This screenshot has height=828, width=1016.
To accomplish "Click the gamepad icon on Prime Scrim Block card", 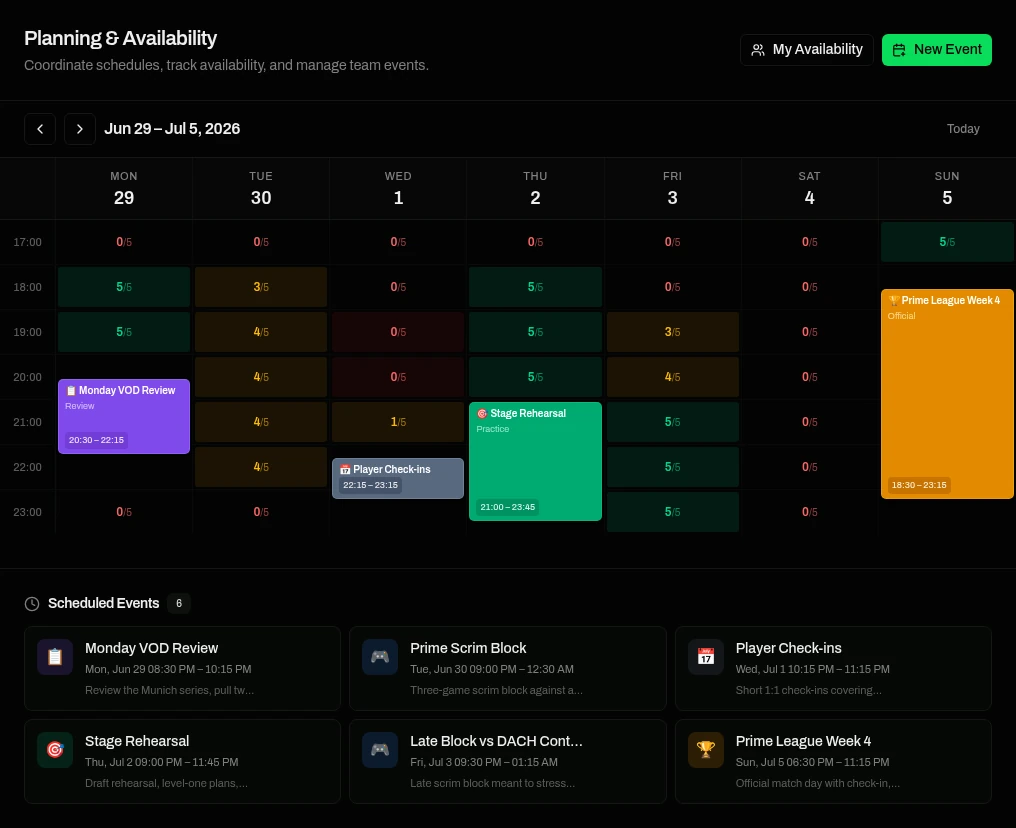I will [380, 657].
